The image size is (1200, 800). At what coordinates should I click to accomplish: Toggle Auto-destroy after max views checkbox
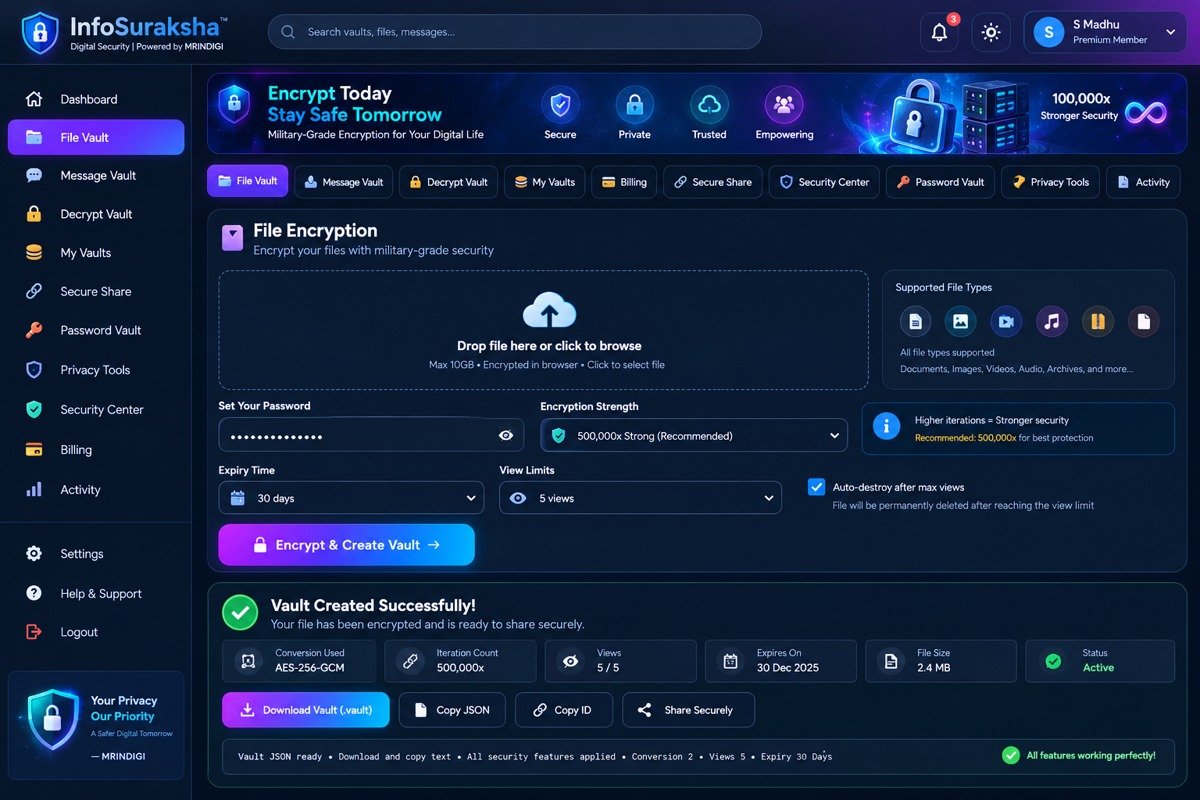tap(816, 487)
